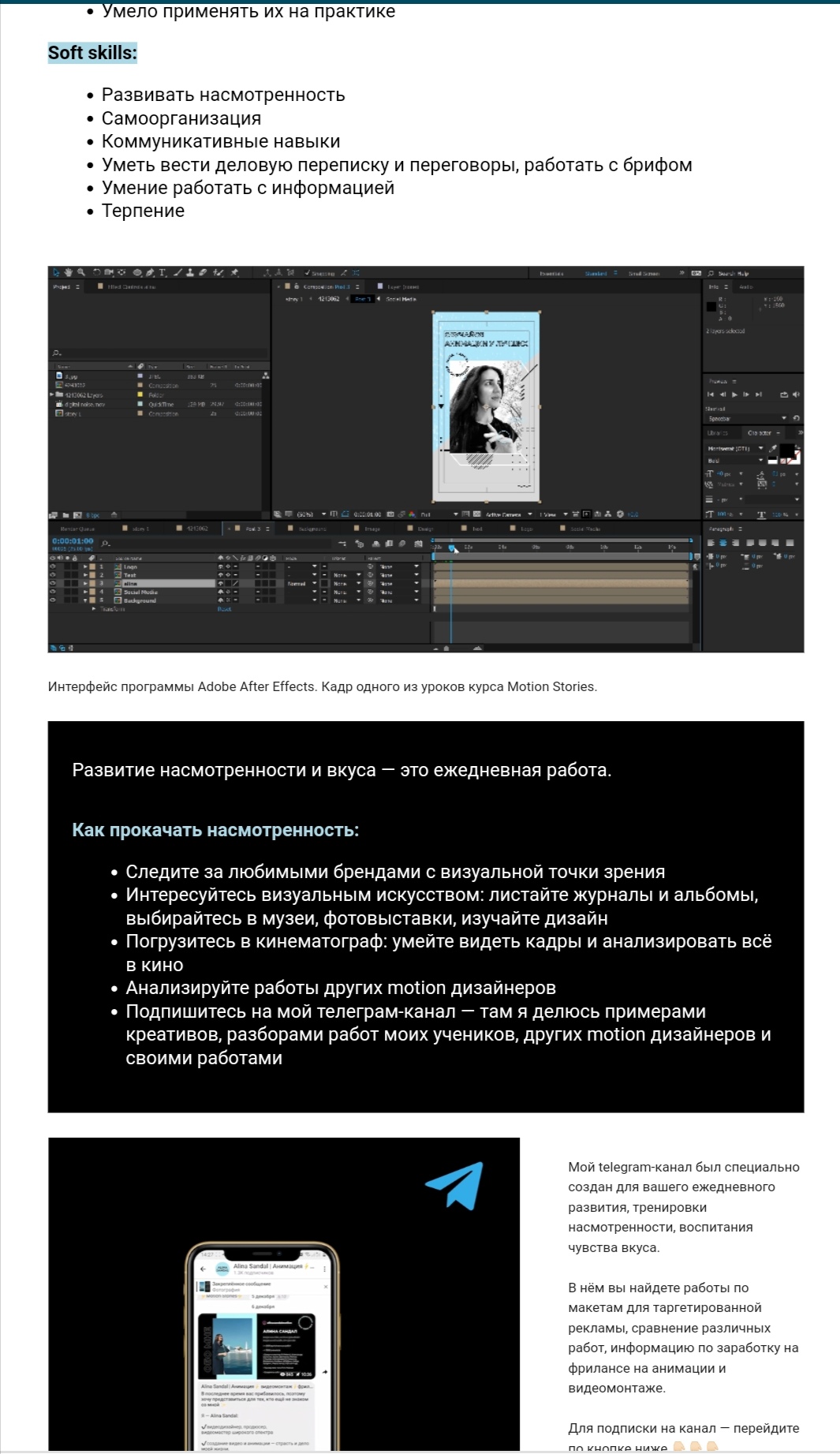
Task: Select the Ellipse shape tool in After Effects
Action: [x=137, y=273]
